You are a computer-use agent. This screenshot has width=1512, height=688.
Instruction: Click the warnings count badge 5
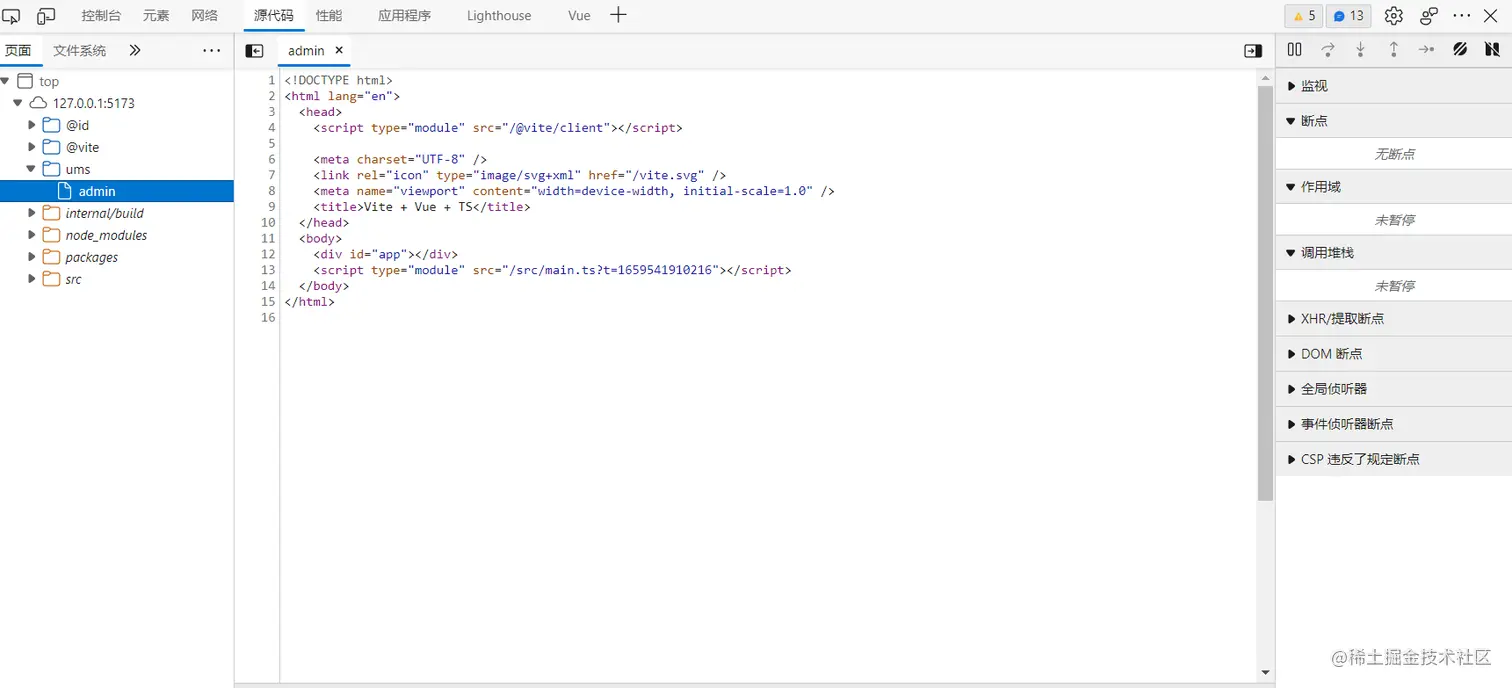(x=1304, y=16)
